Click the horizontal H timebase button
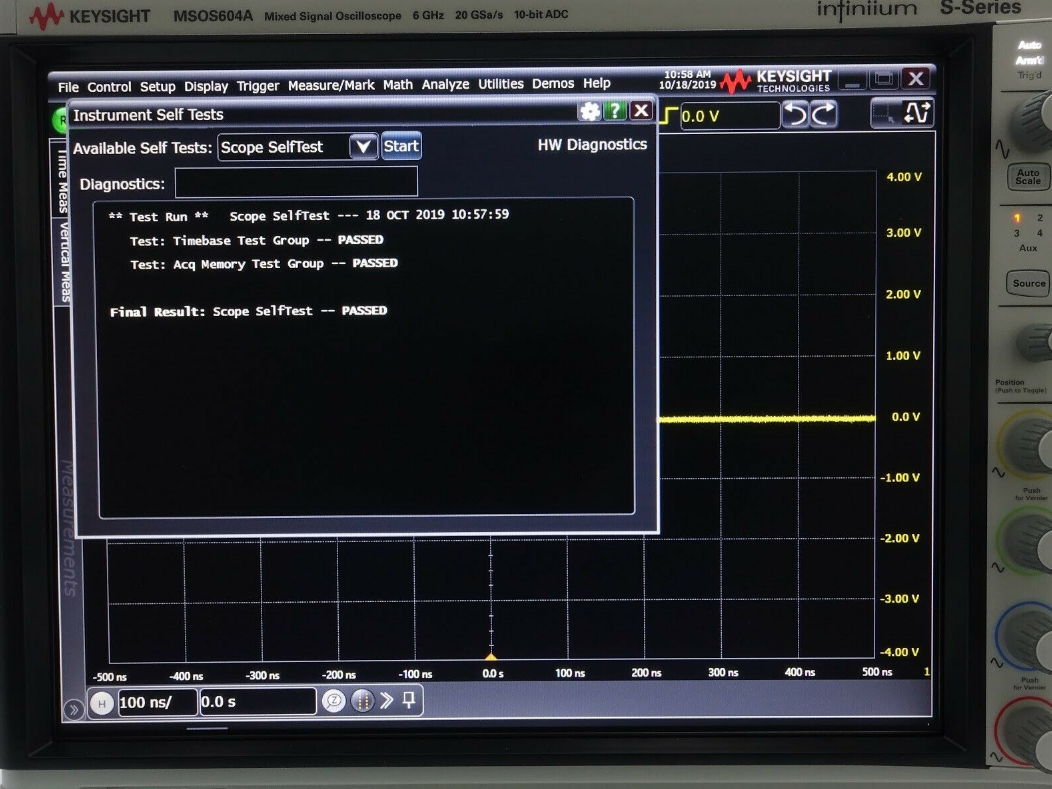1052x789 pixels. tap(101, 703)
